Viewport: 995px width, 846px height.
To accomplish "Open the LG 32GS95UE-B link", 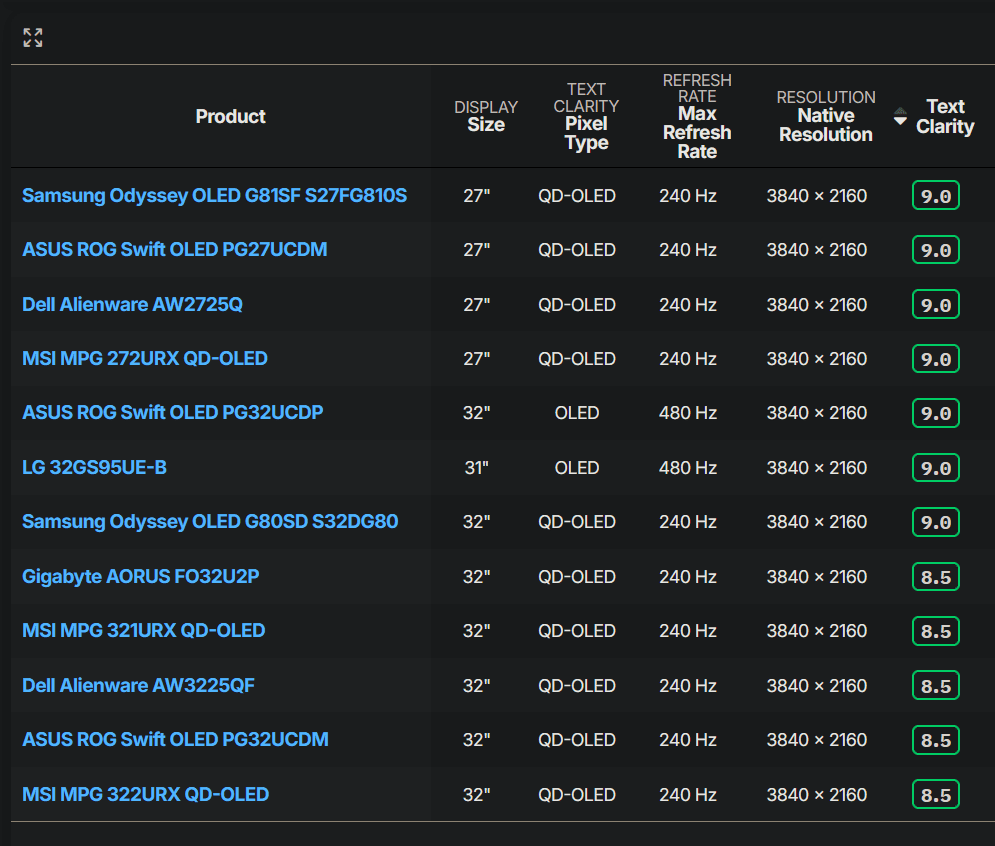I will (x=94, y=467).
